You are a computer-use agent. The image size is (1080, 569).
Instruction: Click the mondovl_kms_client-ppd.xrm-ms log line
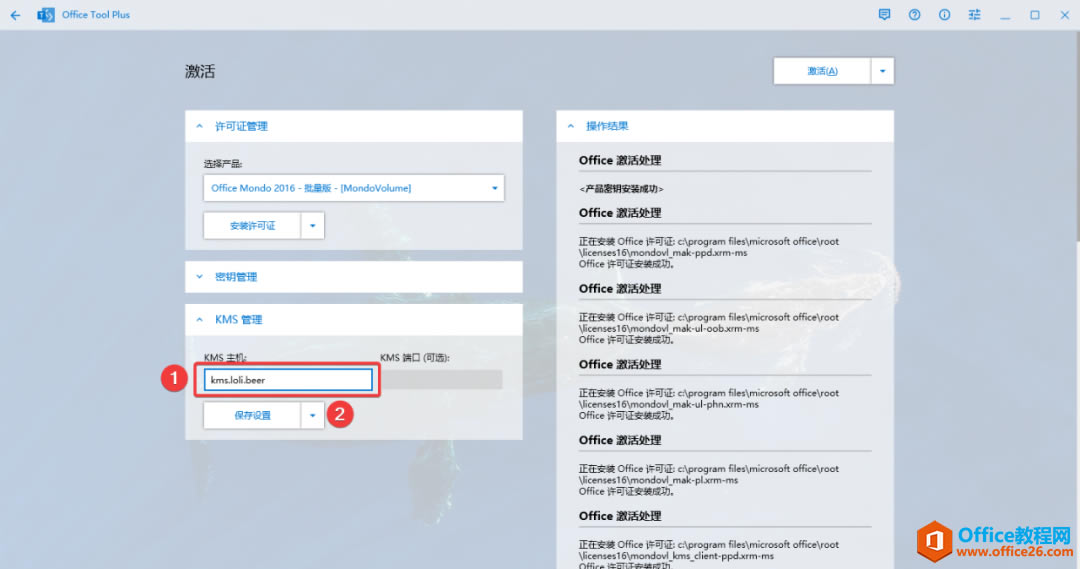[x=676, y=556]
